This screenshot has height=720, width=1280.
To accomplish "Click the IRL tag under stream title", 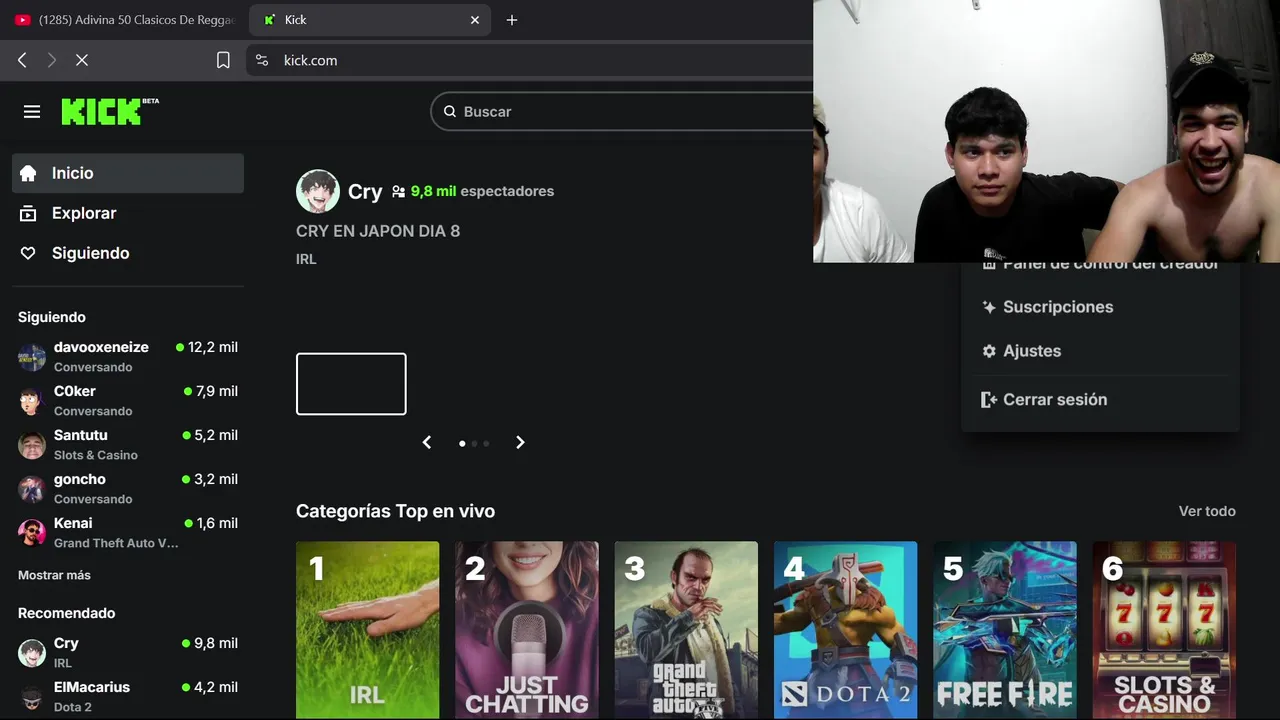I will tap(306, 259).
